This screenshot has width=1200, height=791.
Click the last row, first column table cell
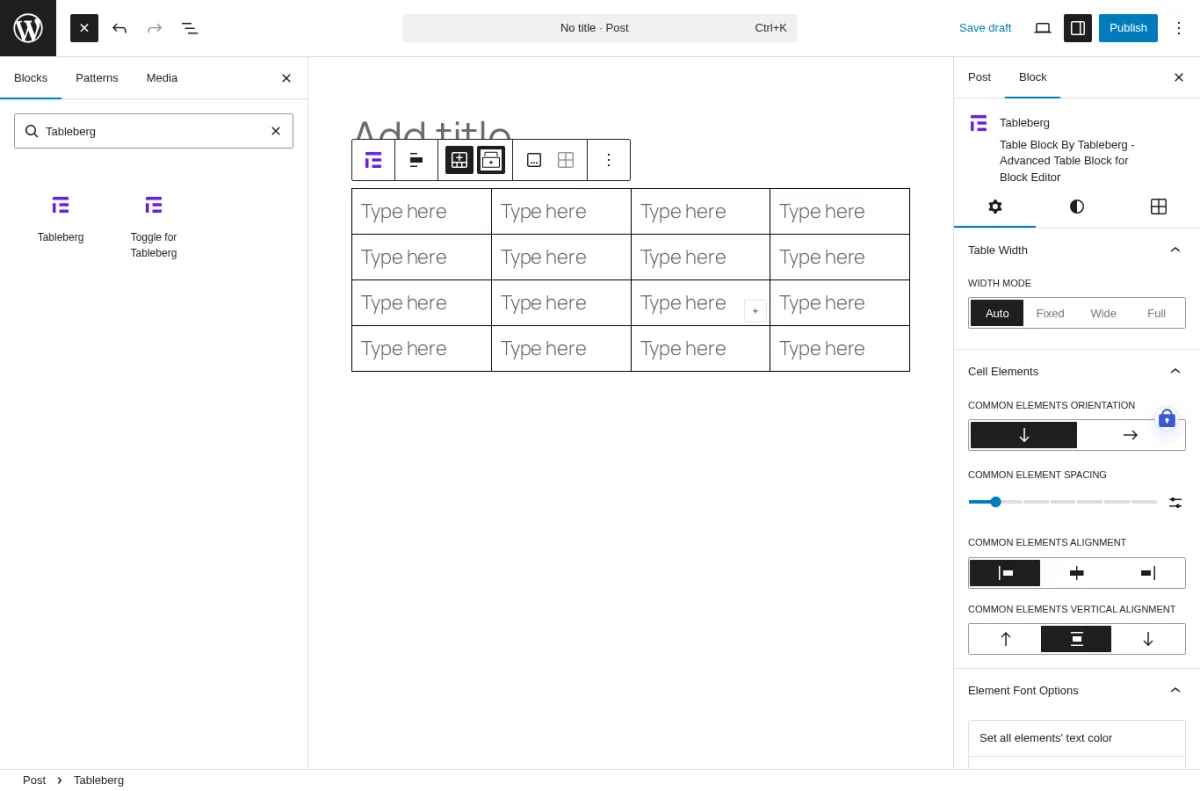click(x=421, y=348)
